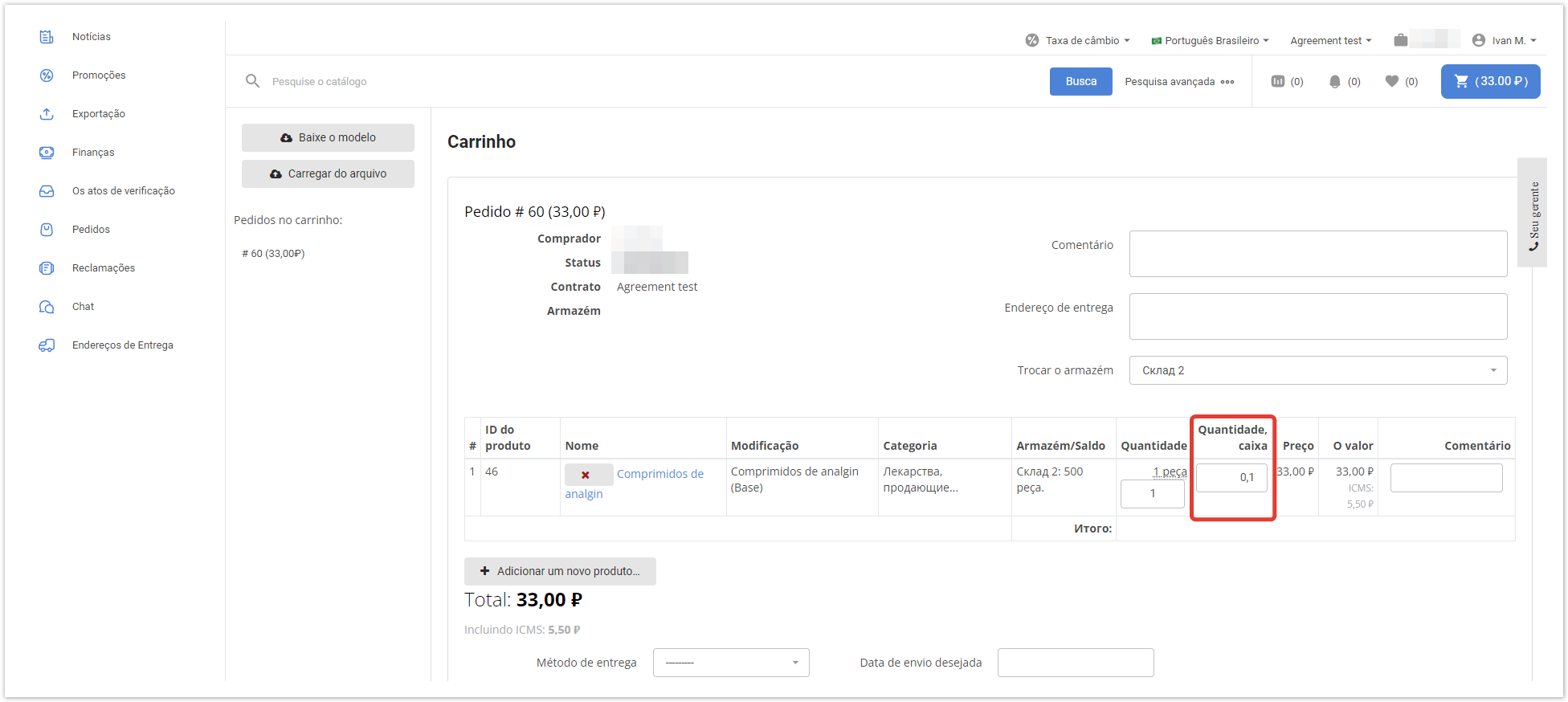1568x702 pixels.
Task: Expand Taxa de câmbio dropdown
Action: [x=1077, y=40]
